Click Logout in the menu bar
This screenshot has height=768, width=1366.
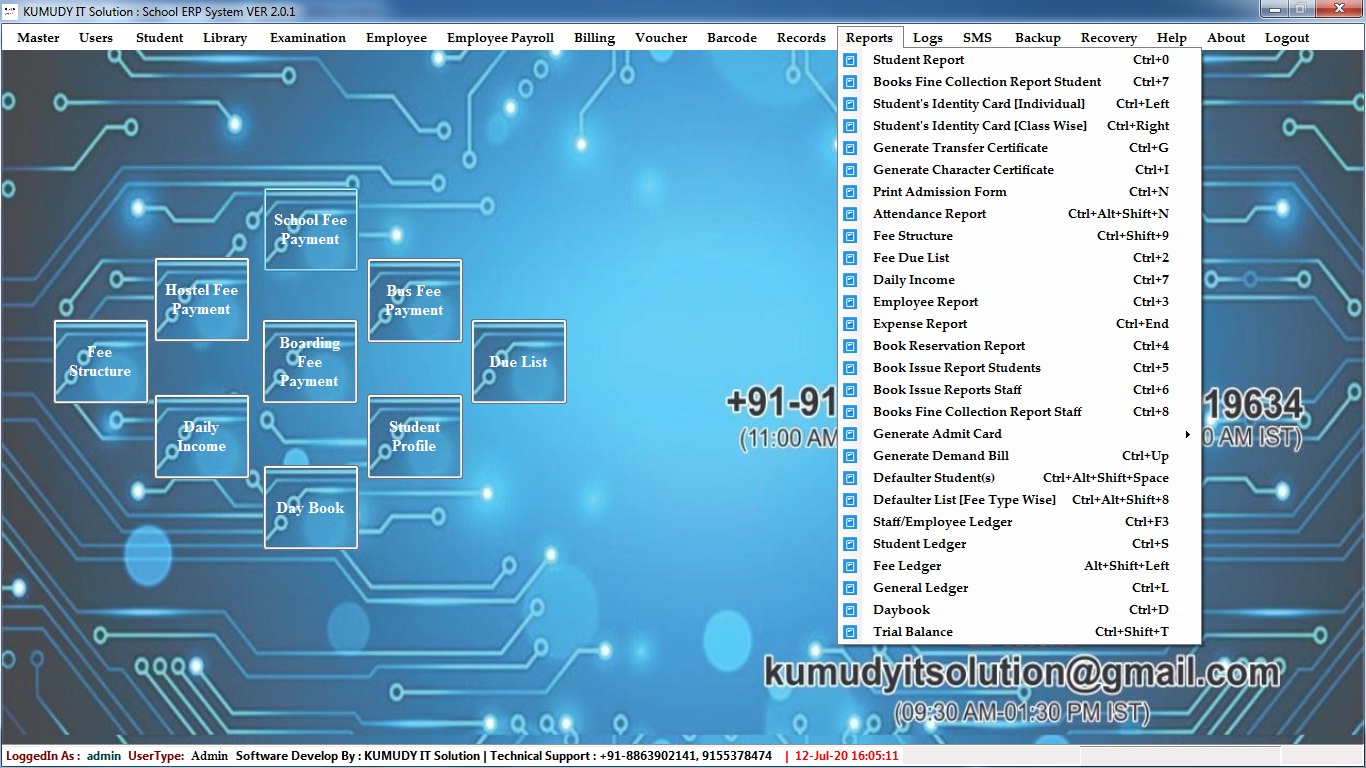[1286, 38]
